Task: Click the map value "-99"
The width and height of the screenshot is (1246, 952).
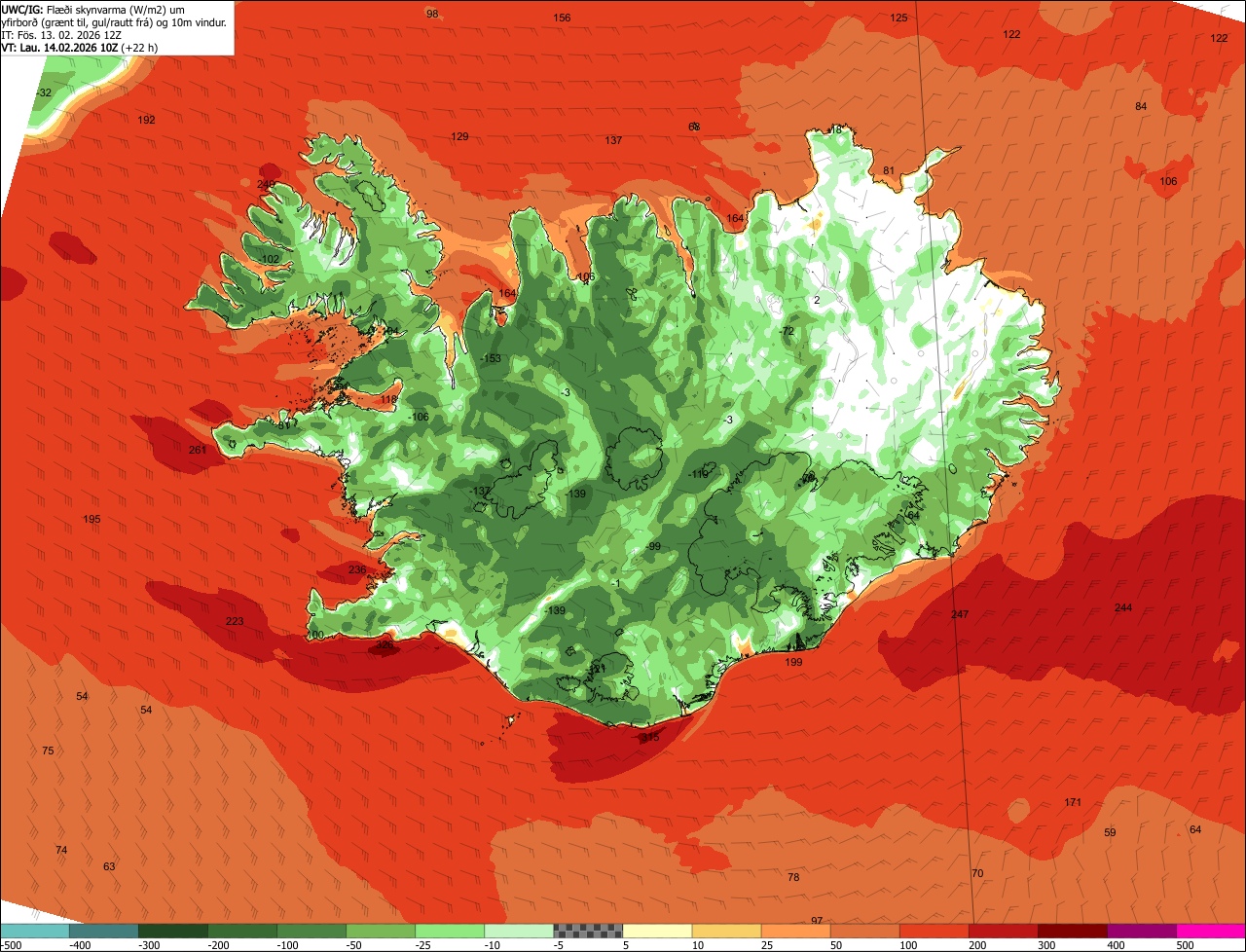Action: (652, 546)
